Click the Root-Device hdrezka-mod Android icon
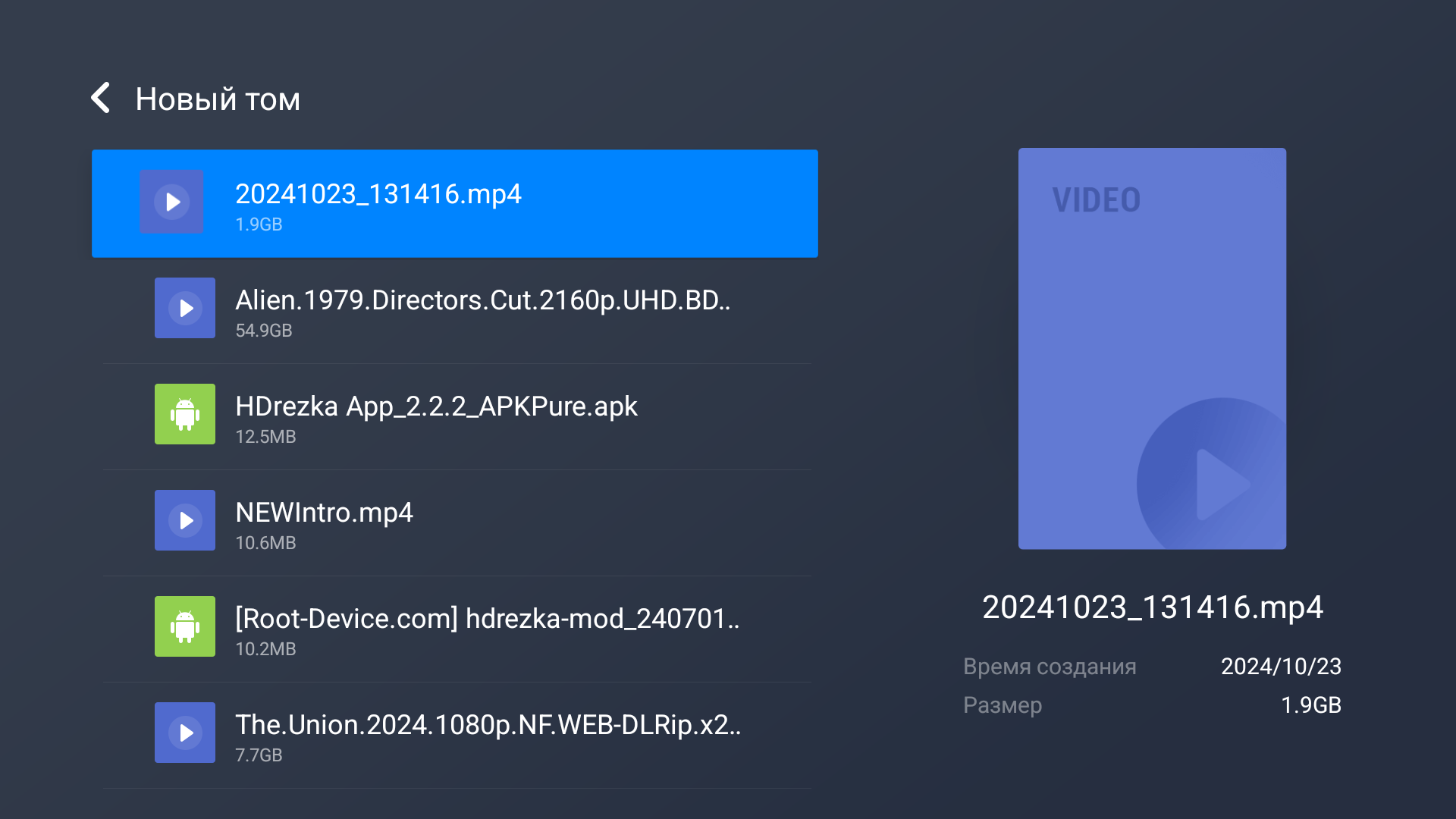 [x=185, y=626]
